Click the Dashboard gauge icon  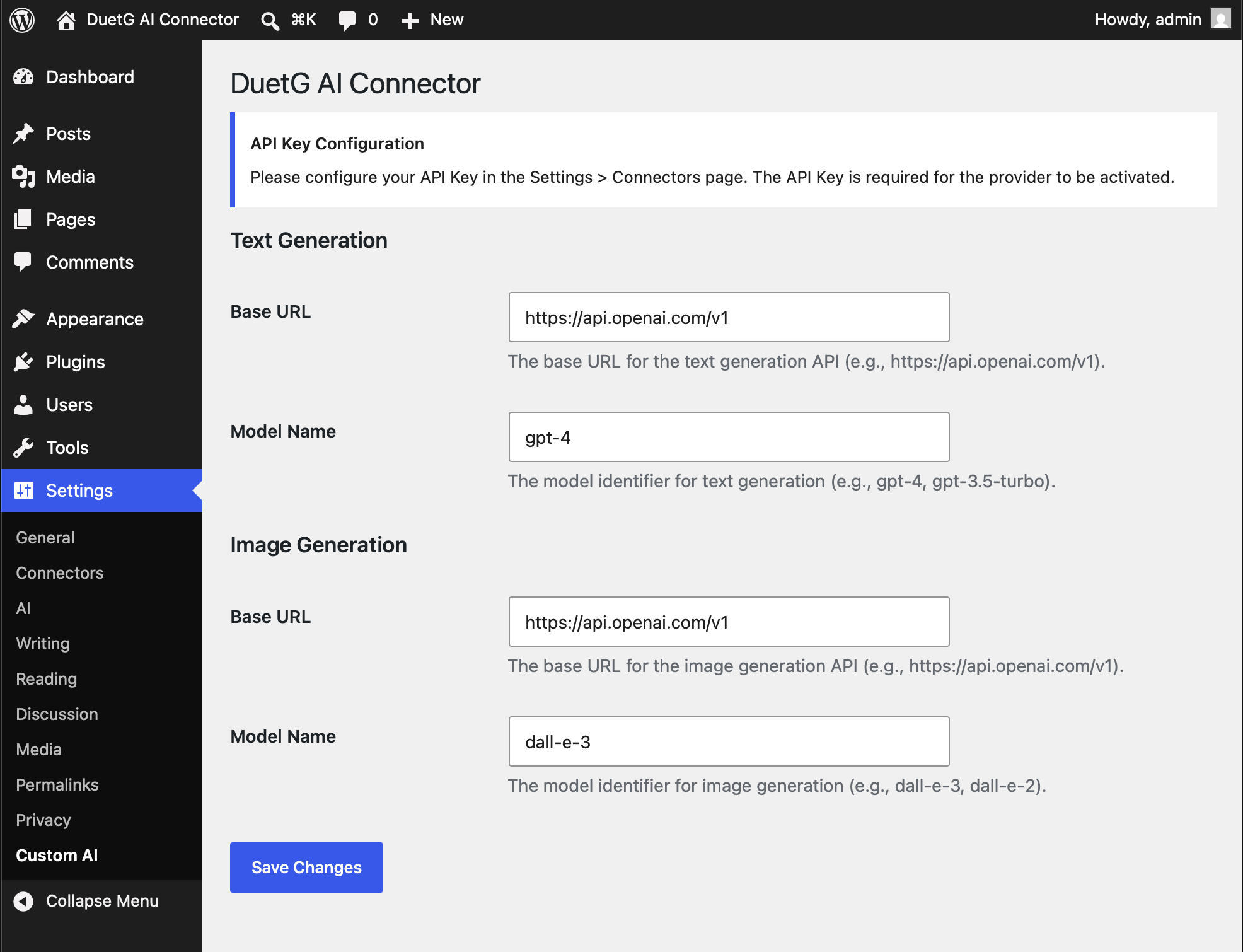[23, 77]
